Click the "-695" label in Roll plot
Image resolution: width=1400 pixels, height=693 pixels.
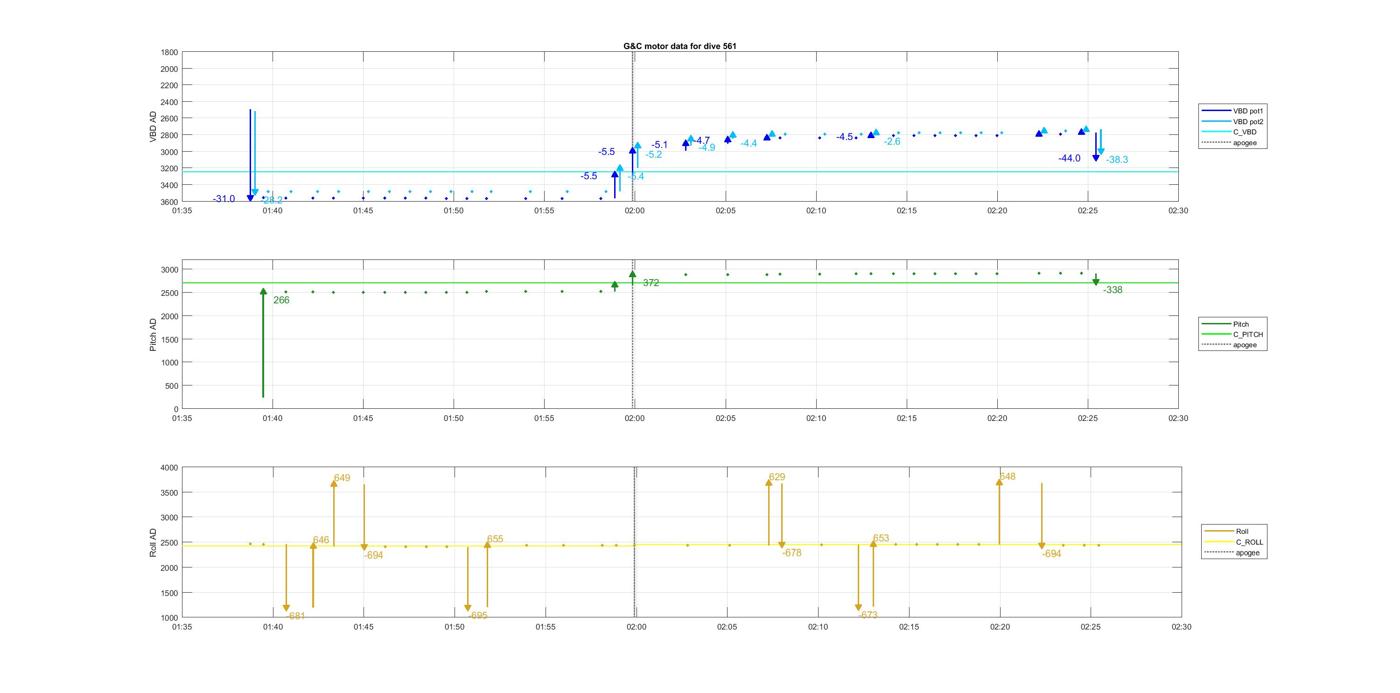[x=478, y=616]
